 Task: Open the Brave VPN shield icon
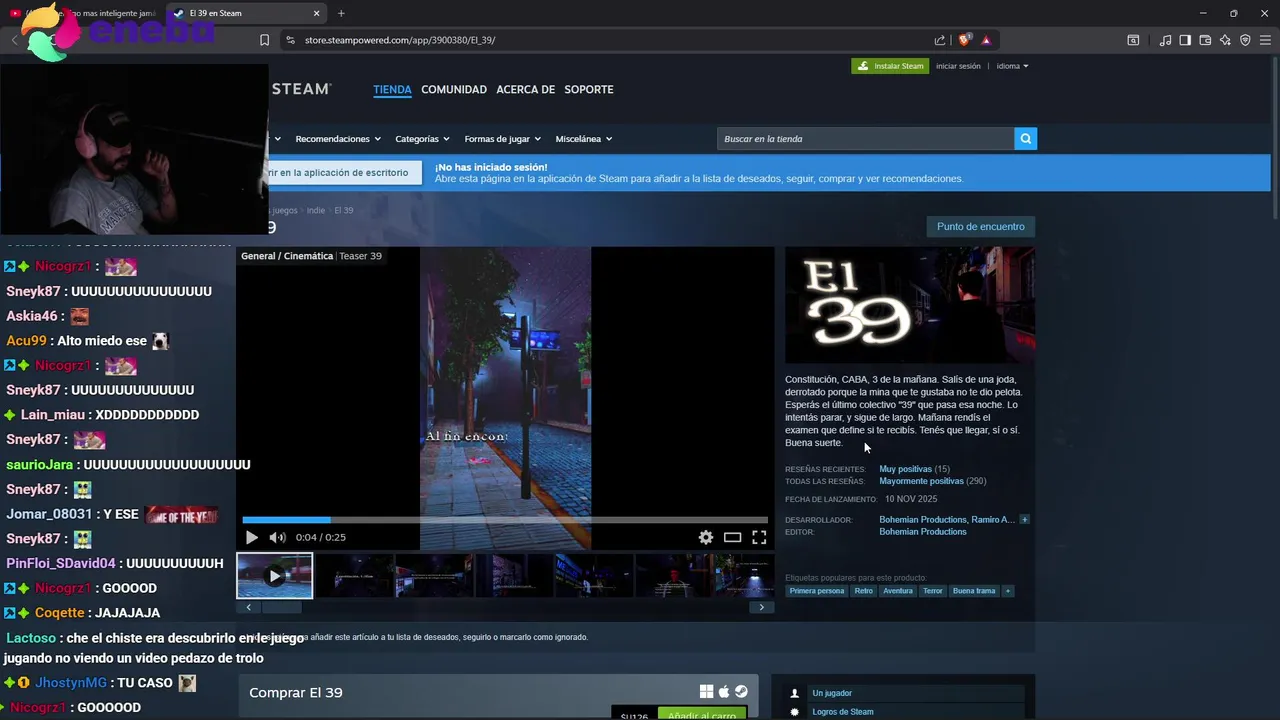click(1245, 40)
